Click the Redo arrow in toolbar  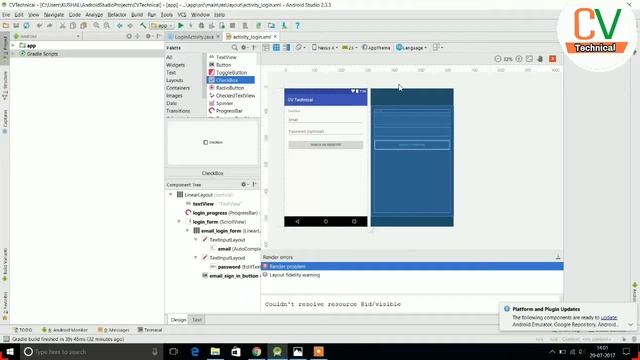point(49,25)
